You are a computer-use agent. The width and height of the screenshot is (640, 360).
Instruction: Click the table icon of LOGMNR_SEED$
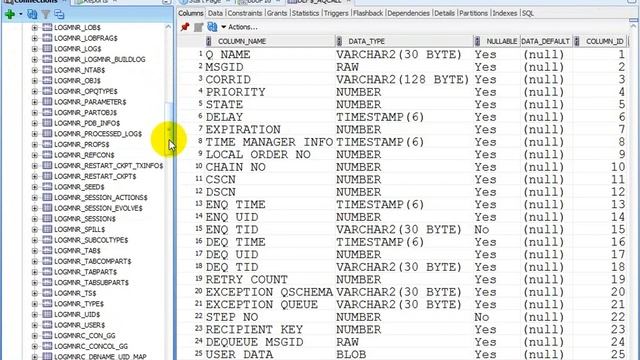47,187
